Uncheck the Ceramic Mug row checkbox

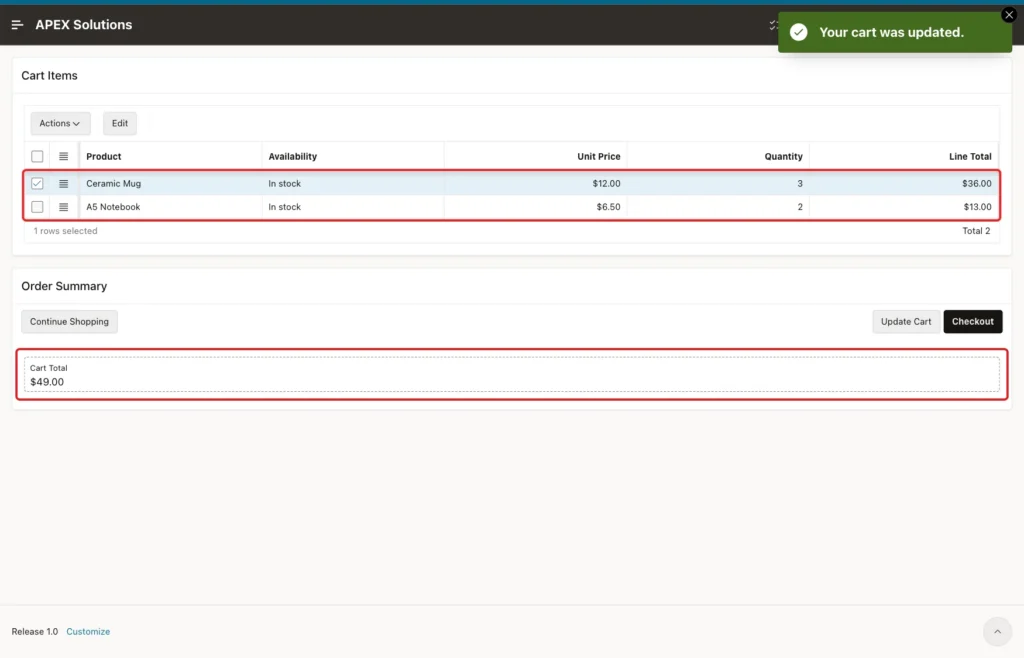(x=37, y=184)
